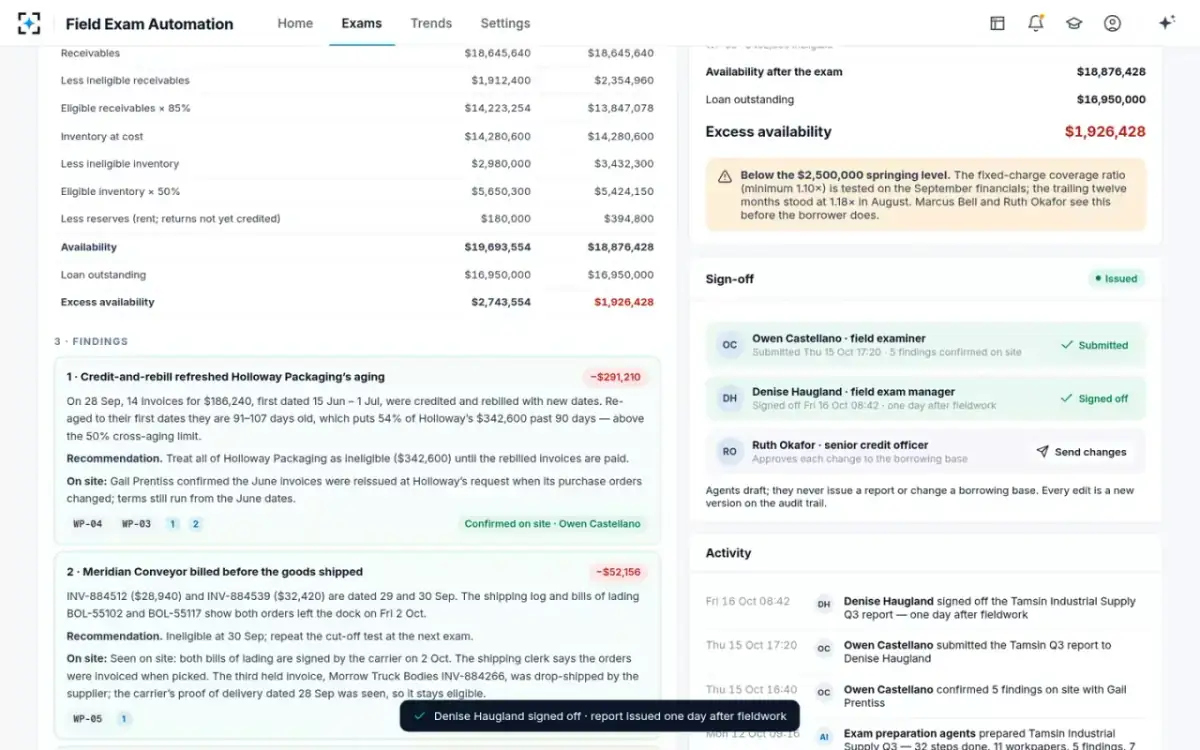
Task: Open the WP-05 workpaper chip
Action: tap(88, 718)
